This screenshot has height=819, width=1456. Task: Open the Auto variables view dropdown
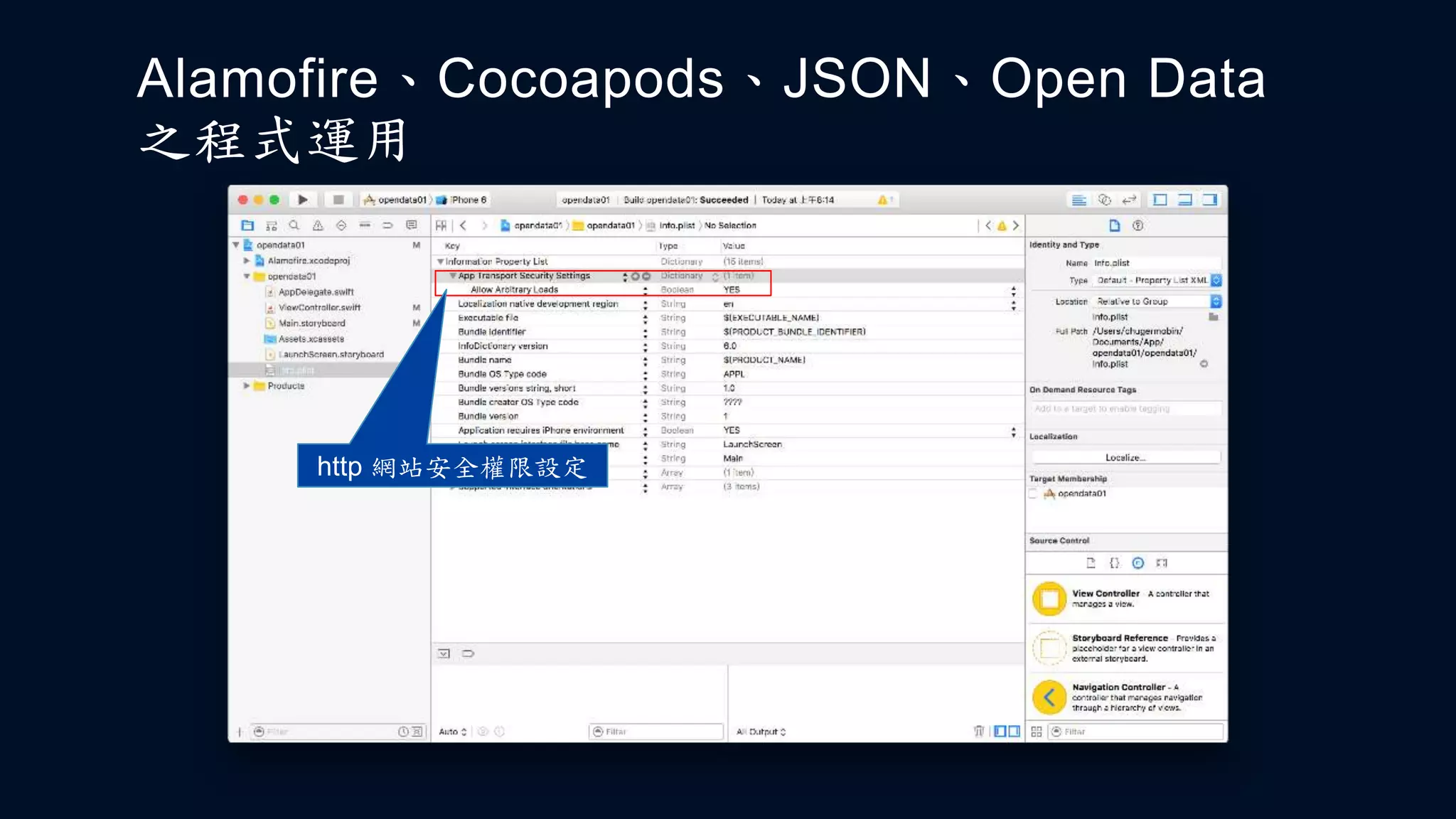[453, 732]
